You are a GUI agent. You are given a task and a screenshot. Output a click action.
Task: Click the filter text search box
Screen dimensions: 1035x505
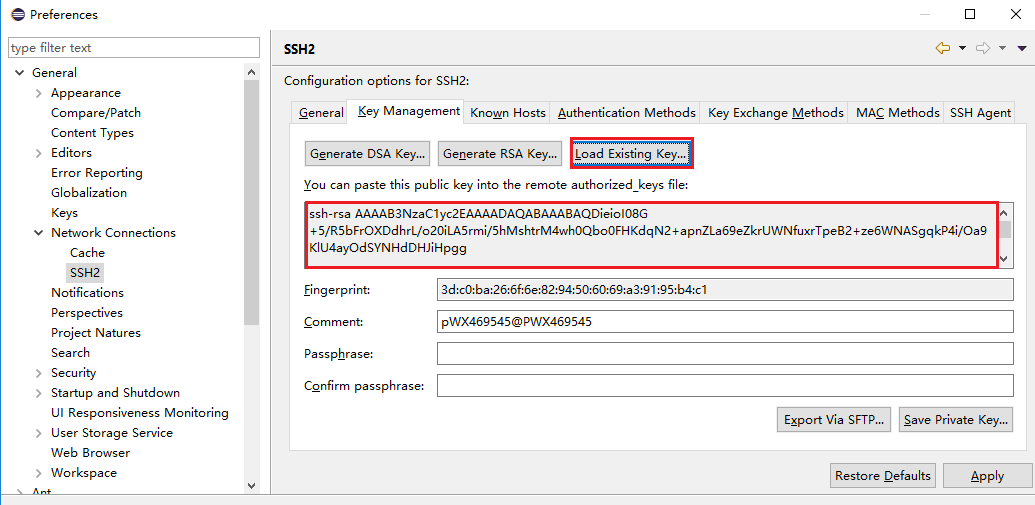point(133,48)
